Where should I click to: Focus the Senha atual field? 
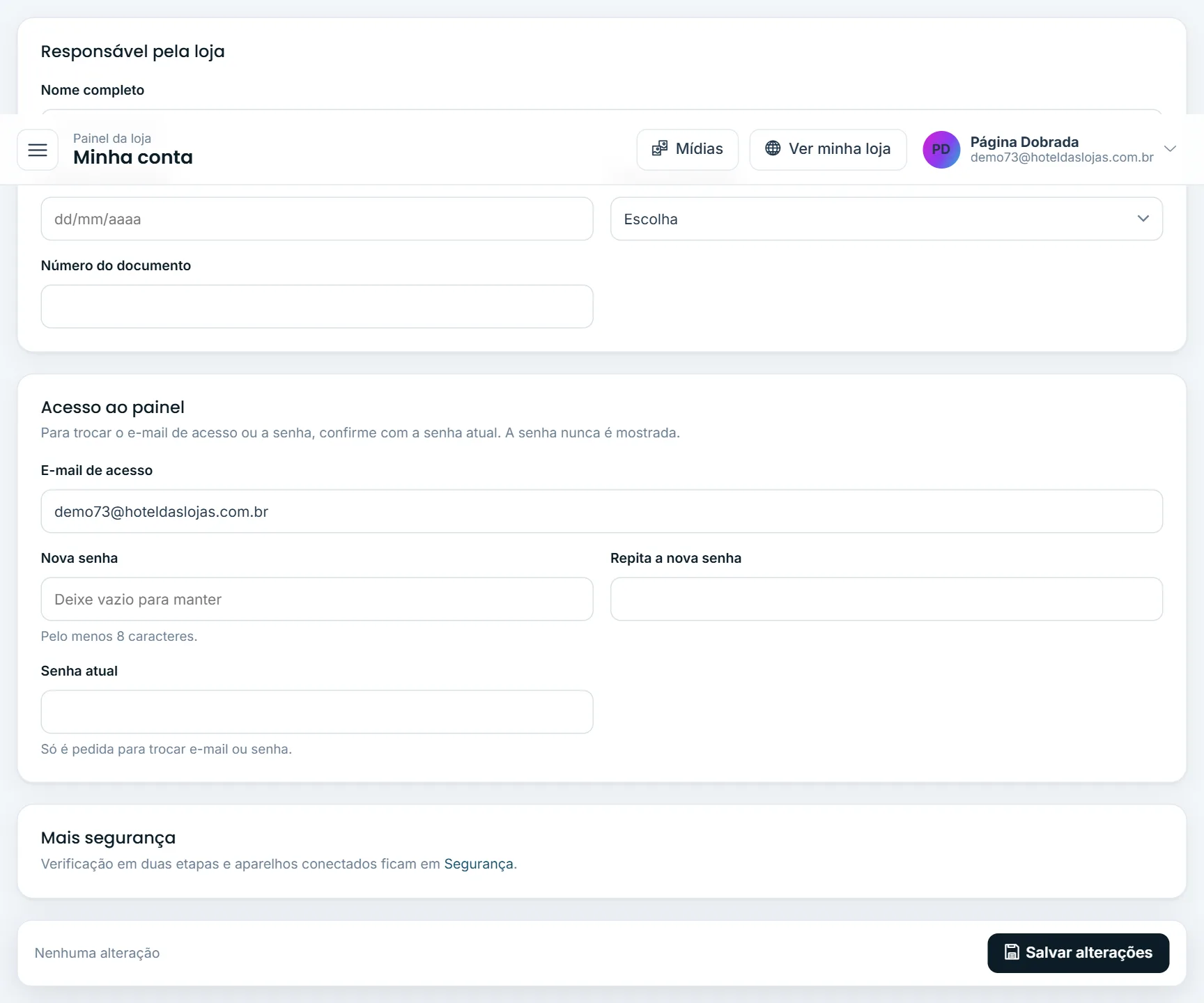[x=317, y=712]
